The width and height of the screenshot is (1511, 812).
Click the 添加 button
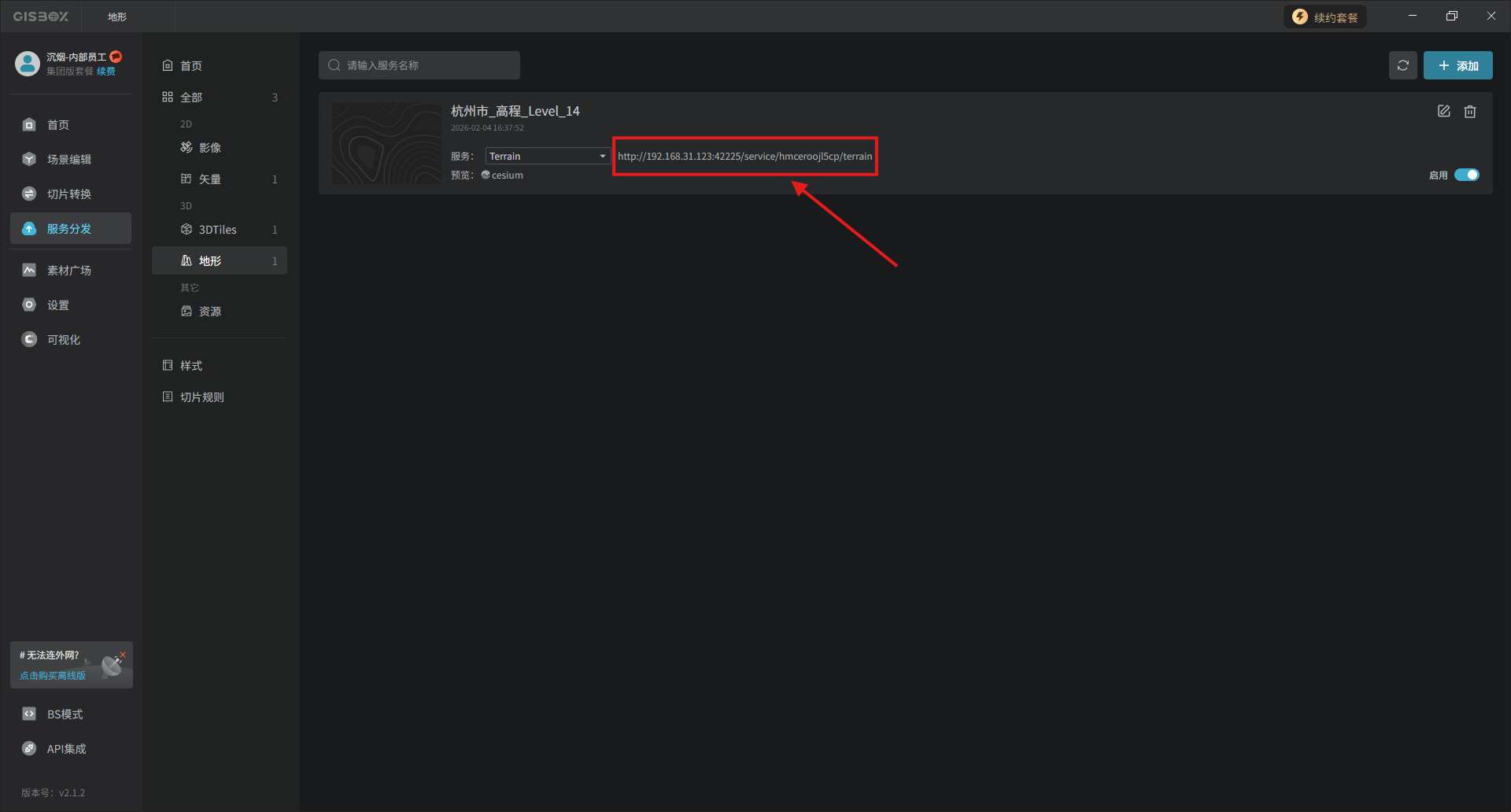[x=1457, y=65]
